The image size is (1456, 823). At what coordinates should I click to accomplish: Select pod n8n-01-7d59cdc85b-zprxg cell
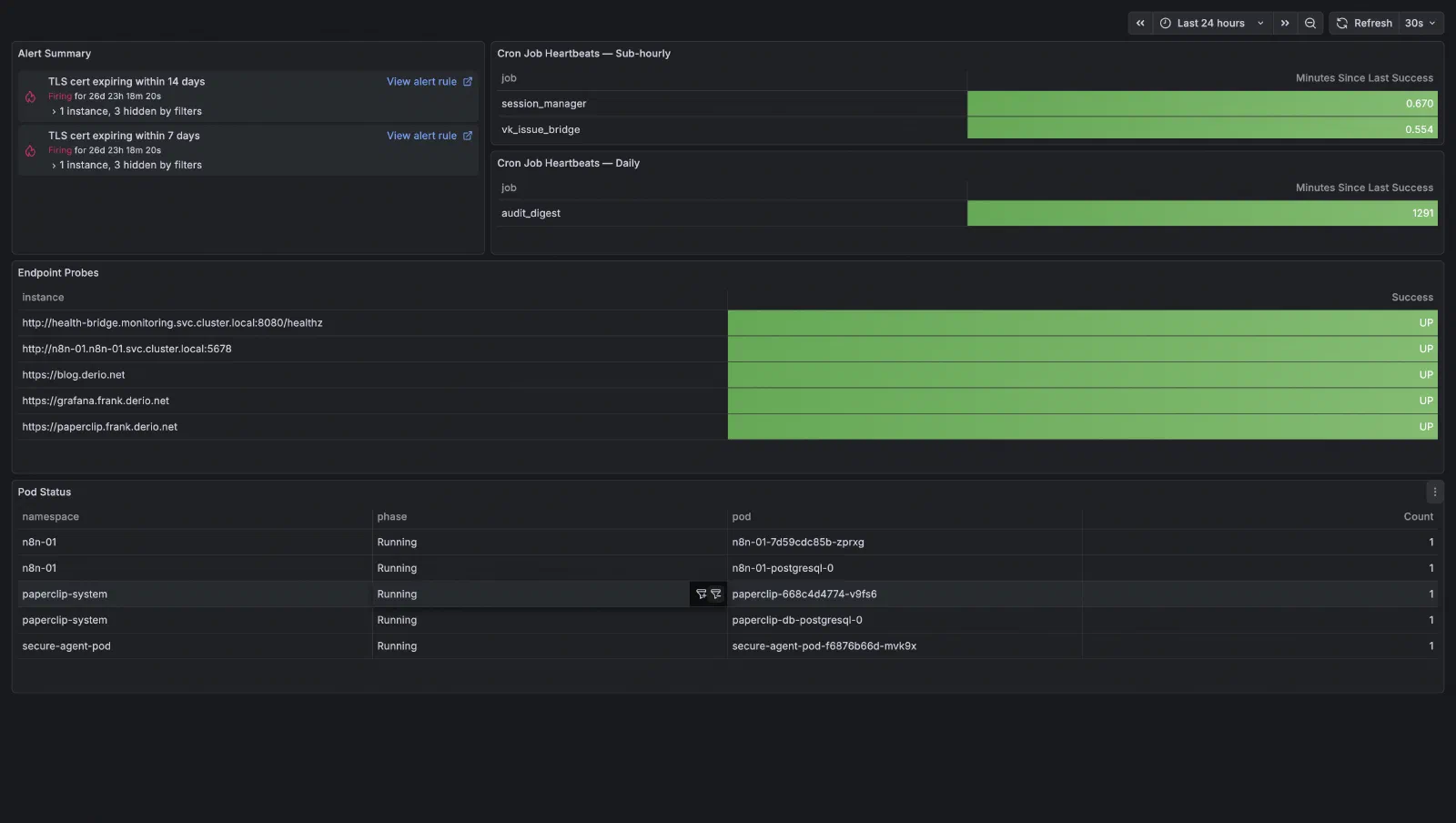tap(905, 543)
